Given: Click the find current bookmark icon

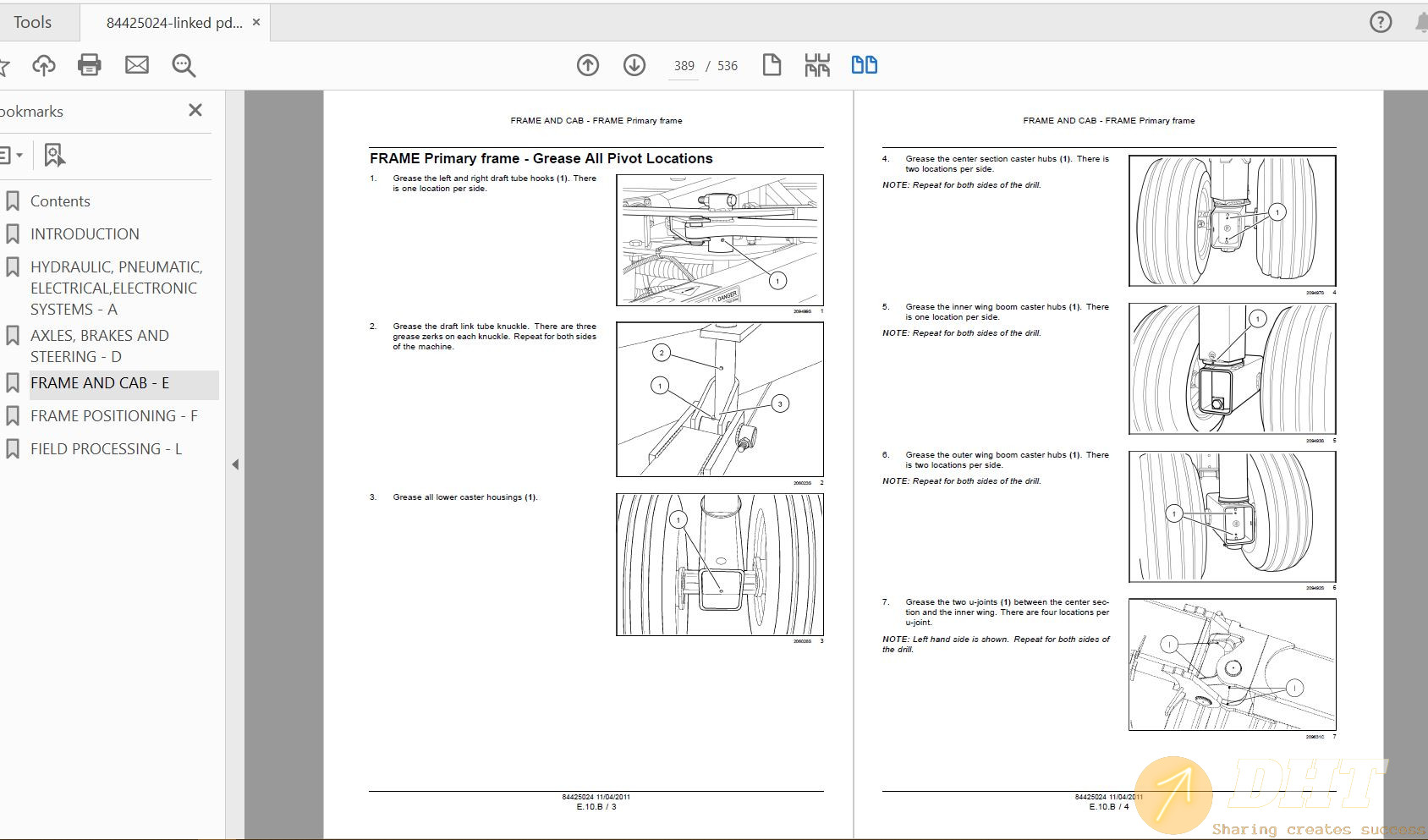Looking at the screenshot, I should (x=54, y=155).
